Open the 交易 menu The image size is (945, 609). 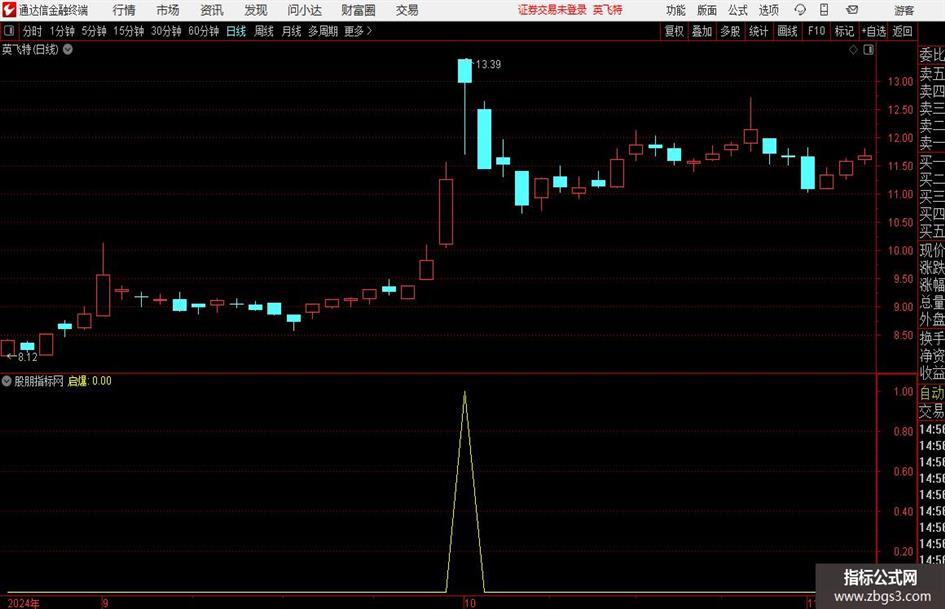[407, 10]
